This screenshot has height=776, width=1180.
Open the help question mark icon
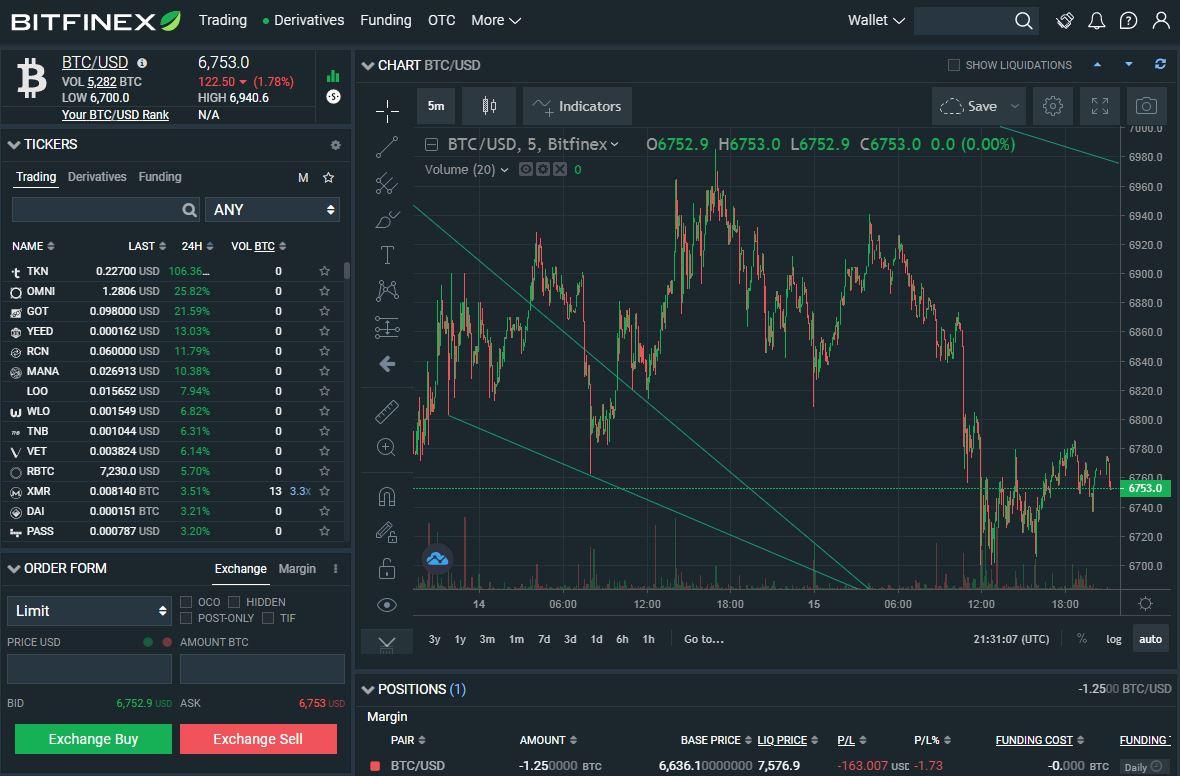1128,20
